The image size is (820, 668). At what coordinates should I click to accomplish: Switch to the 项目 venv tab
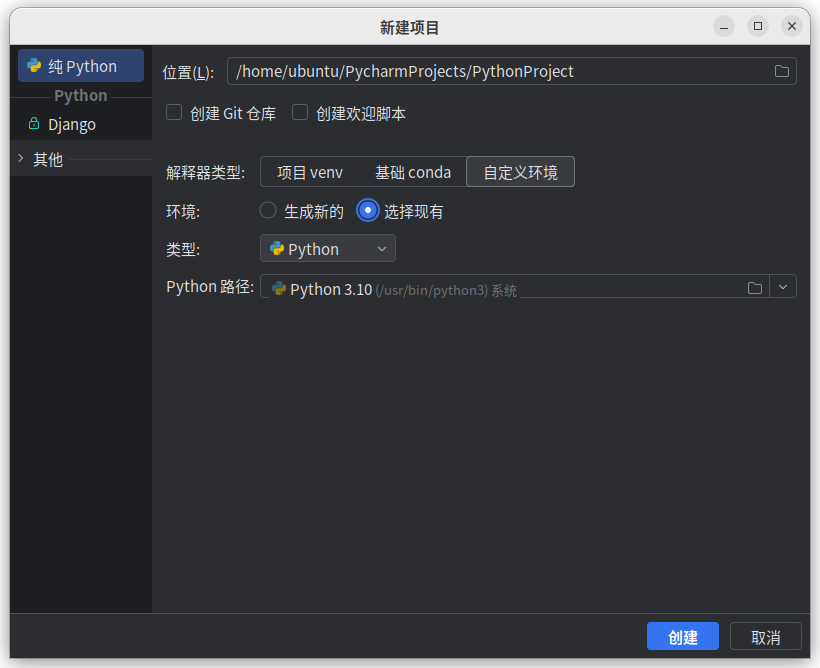pos(310,172)
